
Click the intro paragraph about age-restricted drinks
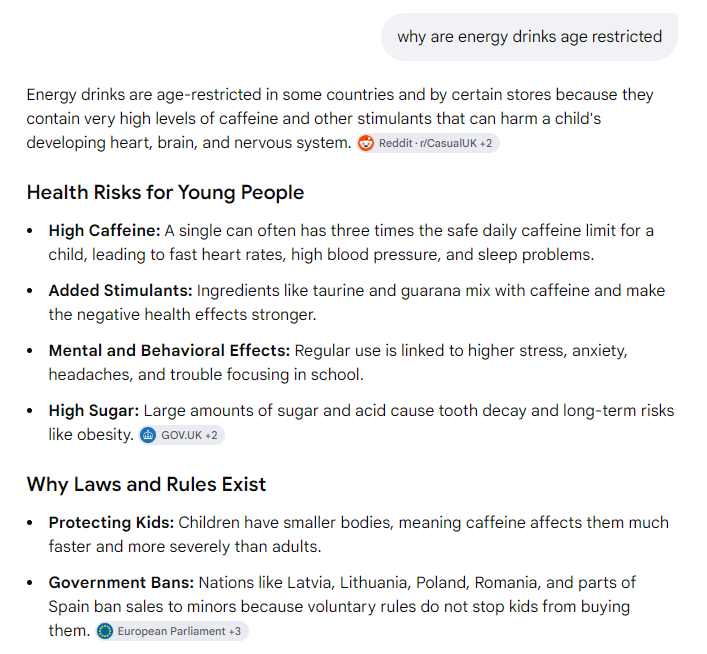(x=340, y=119)
